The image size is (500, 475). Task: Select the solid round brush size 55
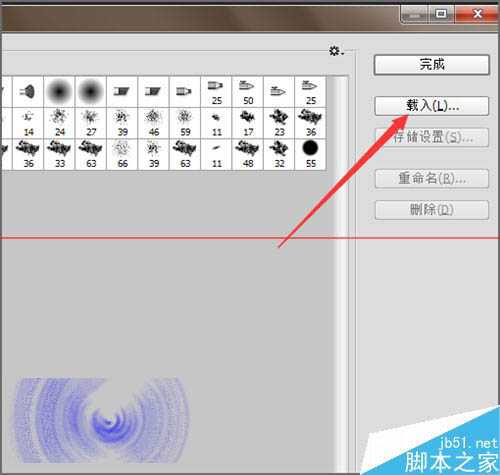click(311, 155)
